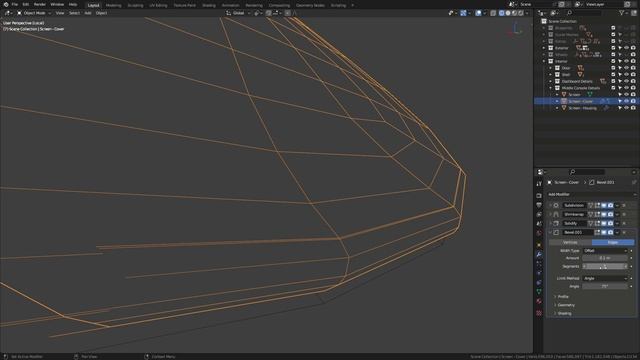The image size is (640, 360).
Task: Click the properties panel search field
Action: point(587,172)
